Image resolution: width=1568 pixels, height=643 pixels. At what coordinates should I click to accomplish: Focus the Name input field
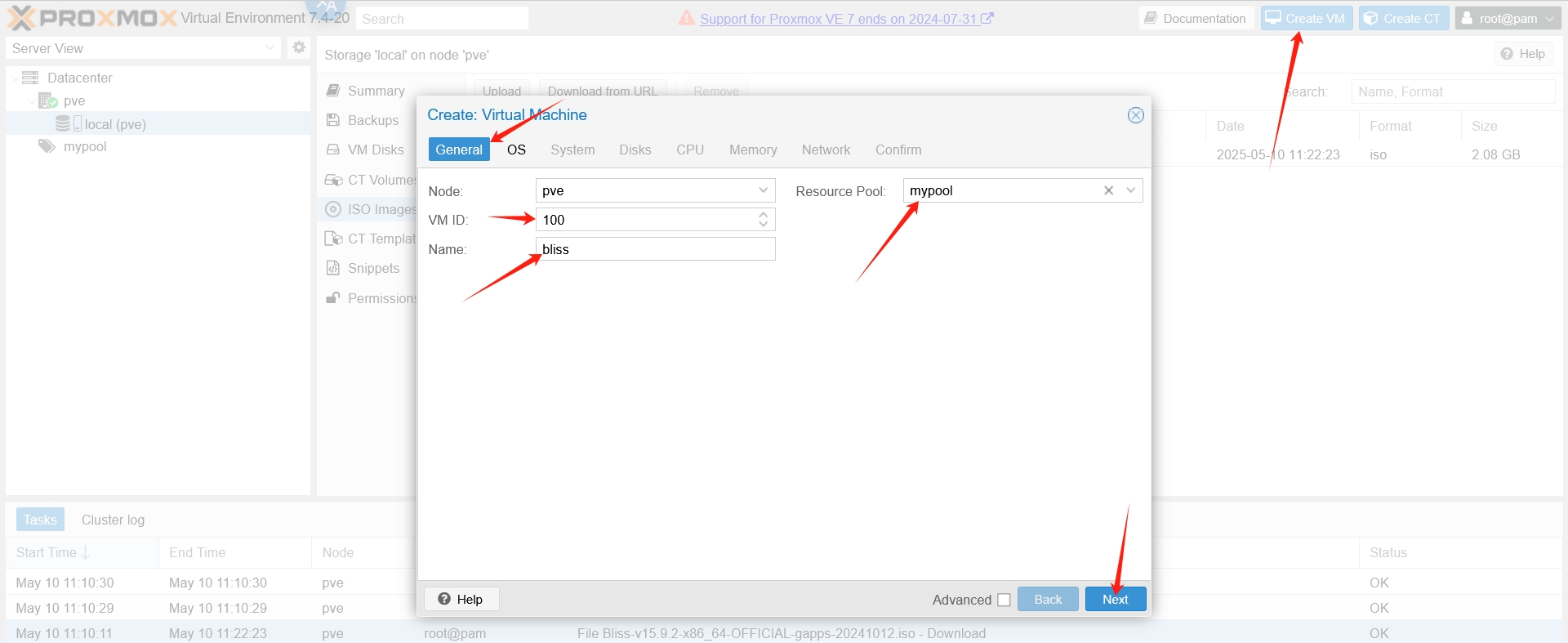click(655, 249)
